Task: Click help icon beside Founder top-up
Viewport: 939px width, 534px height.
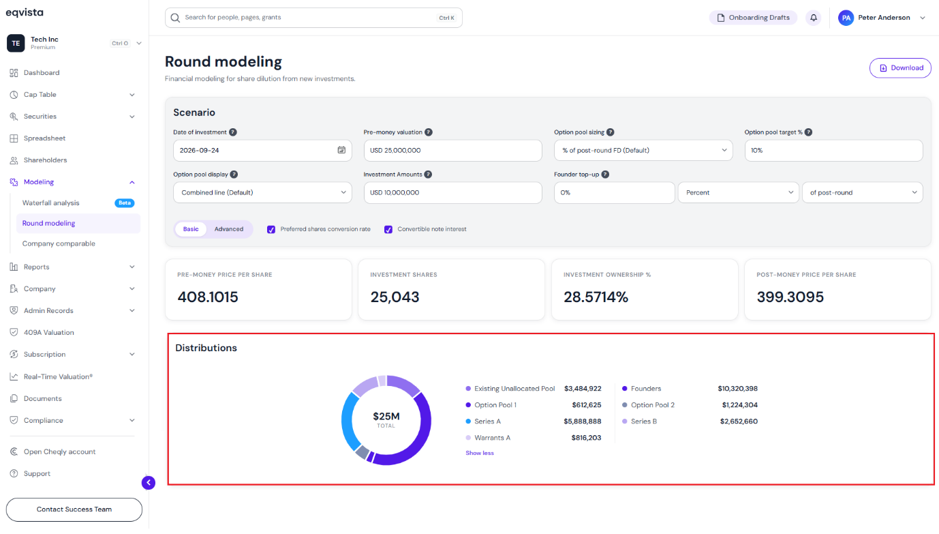Action: tap(605, 174)
